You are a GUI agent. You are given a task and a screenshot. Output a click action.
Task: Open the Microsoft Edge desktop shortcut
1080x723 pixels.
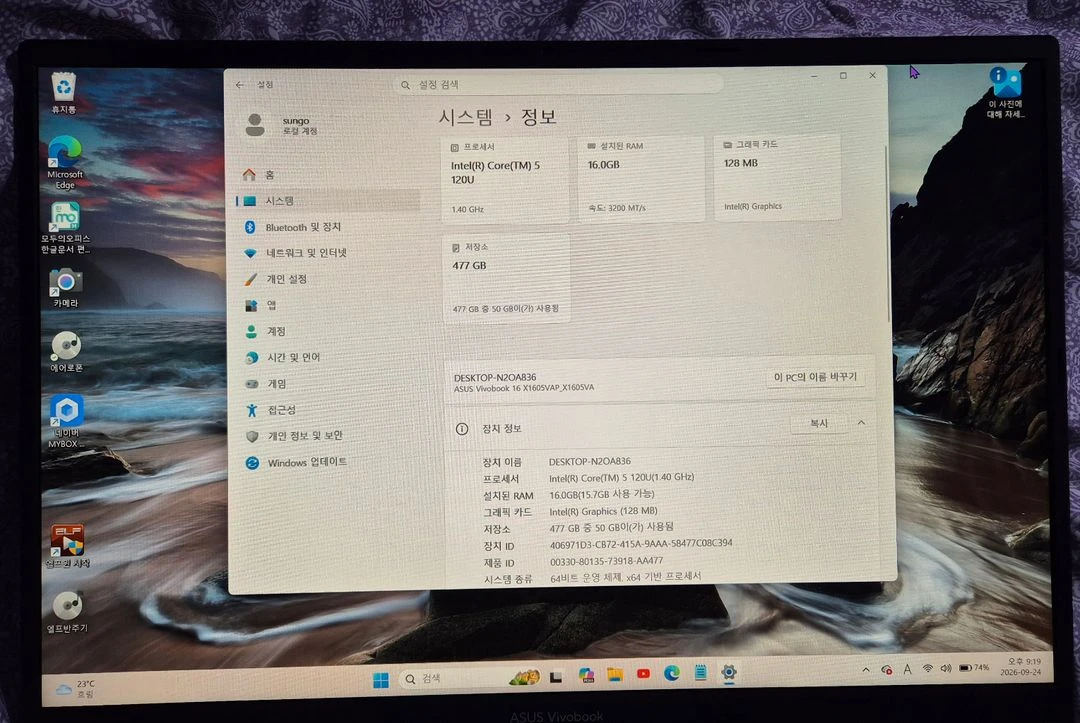click(x=65, y=163)
